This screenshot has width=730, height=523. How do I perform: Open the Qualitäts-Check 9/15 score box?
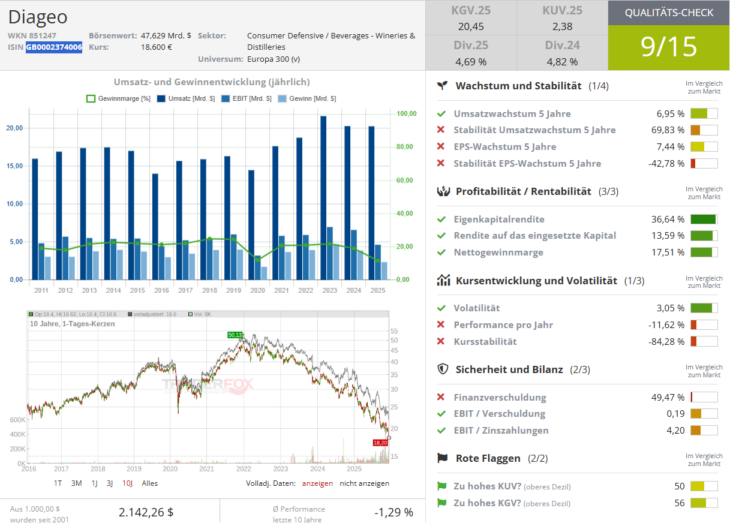(668, 48)
